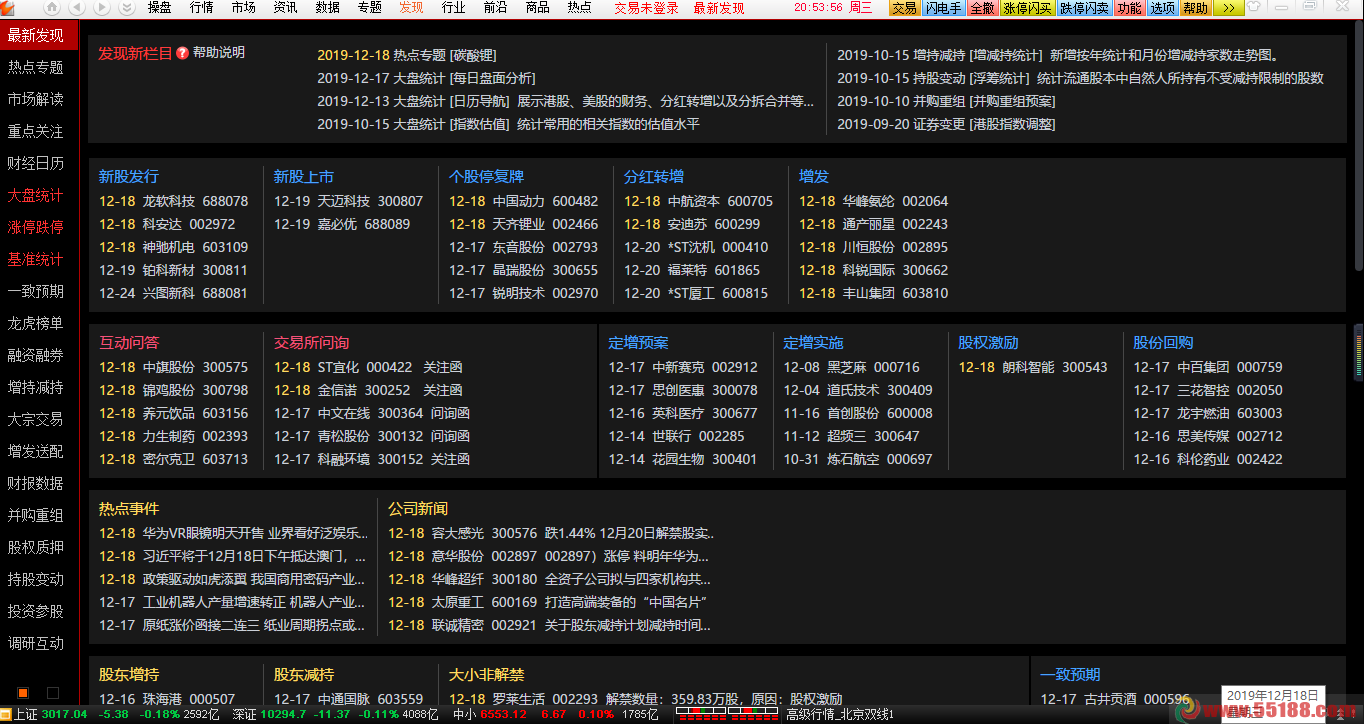Click the 龙软科技 688078 new-issue row

tap(174, 201)
